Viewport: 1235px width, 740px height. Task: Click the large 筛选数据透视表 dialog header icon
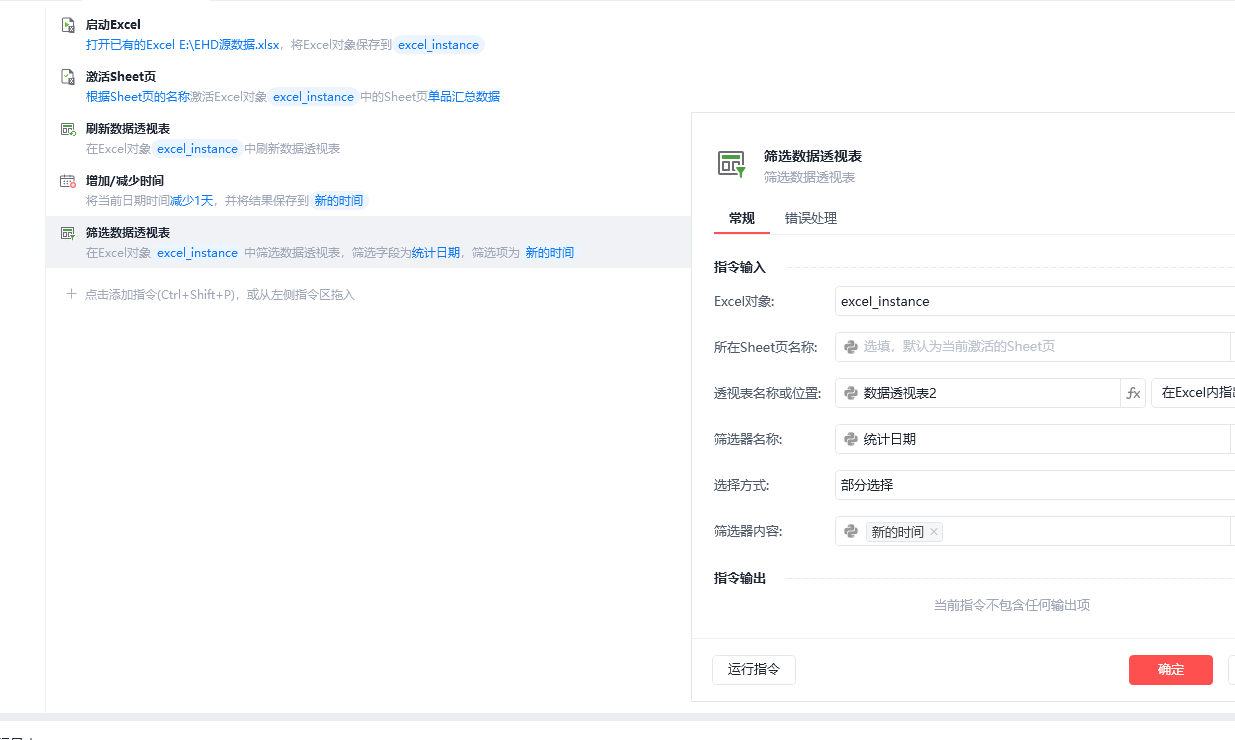732,165
